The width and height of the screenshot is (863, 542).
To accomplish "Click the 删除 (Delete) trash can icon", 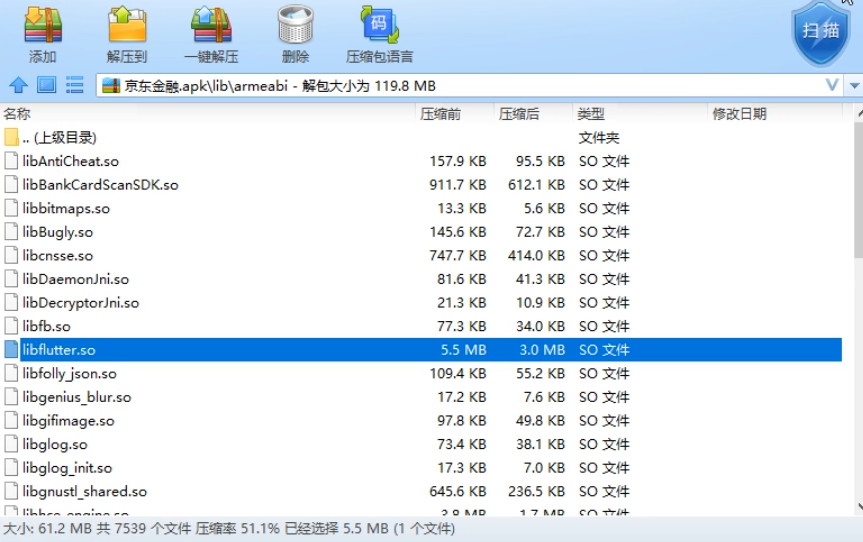I will click(x=296, y=24).
